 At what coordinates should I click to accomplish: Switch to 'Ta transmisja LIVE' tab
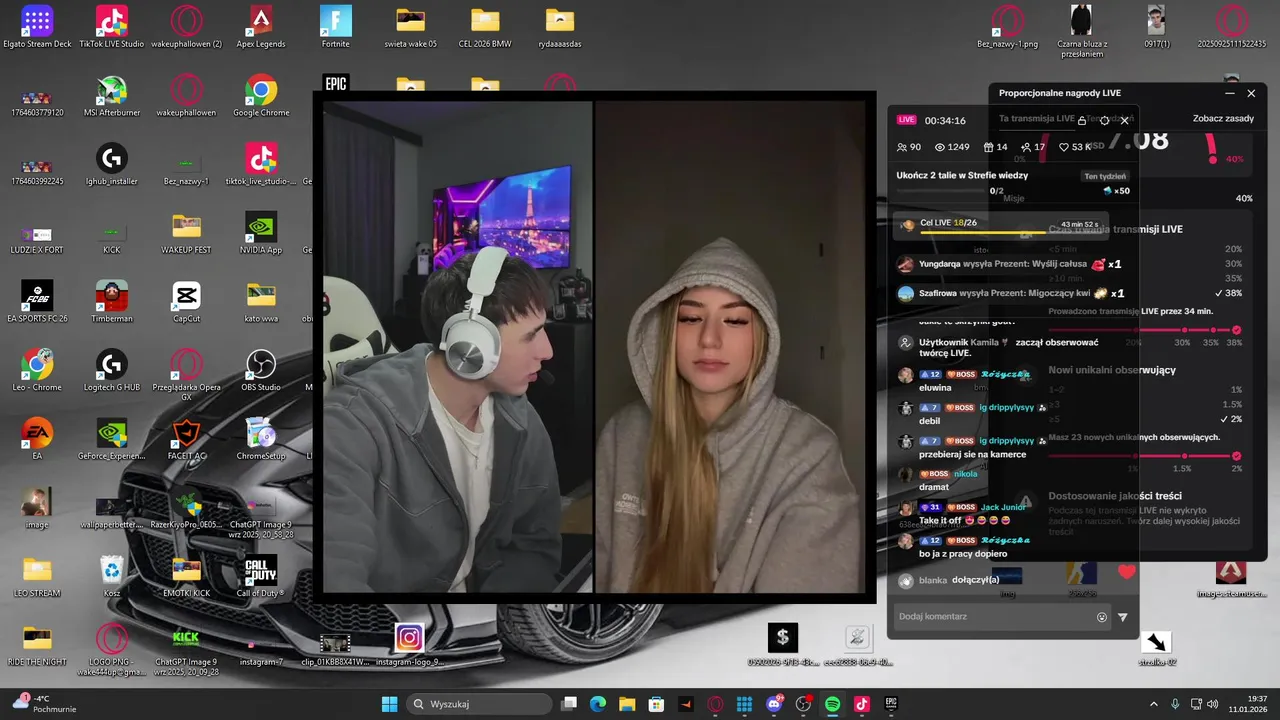pyautogui.click(x=1037, y=118)
